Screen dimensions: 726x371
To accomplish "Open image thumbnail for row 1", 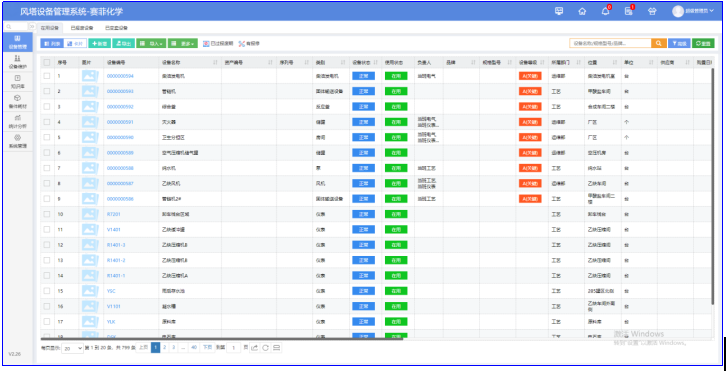I will (x=90, y=76).
